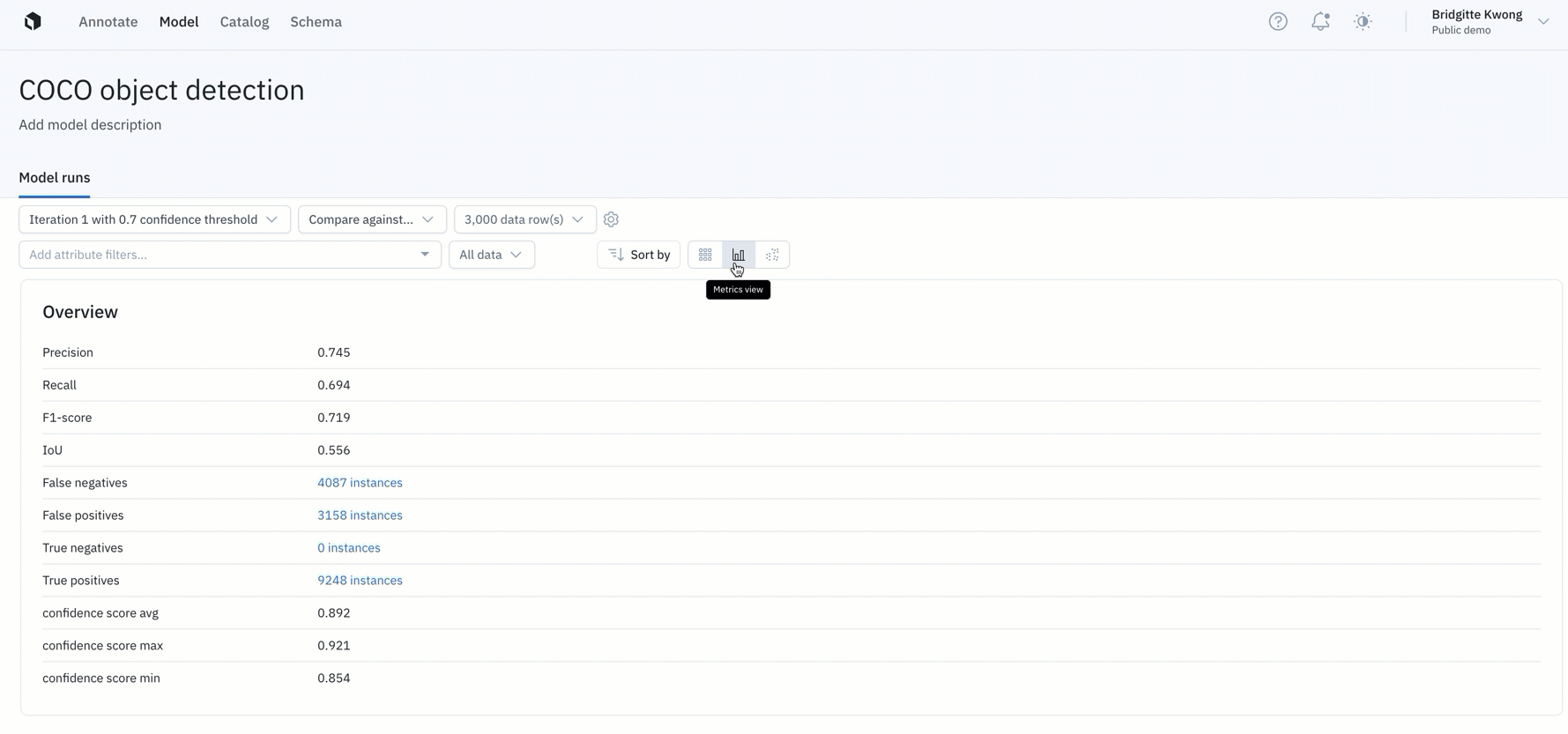Screen dimensions: 1568x734
Task: Click the Labelbox logo icon
Action: point(33,21)
